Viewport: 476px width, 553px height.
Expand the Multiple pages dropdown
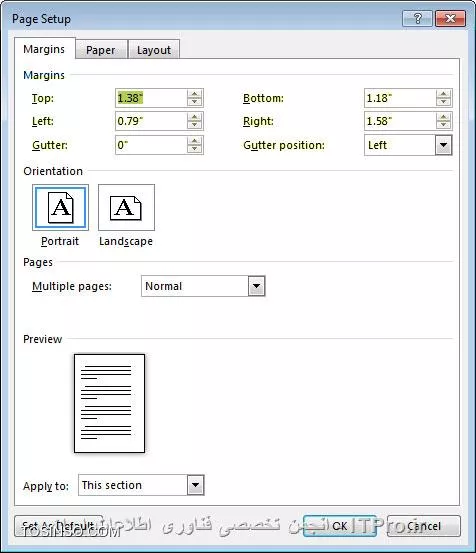point(256,286)
